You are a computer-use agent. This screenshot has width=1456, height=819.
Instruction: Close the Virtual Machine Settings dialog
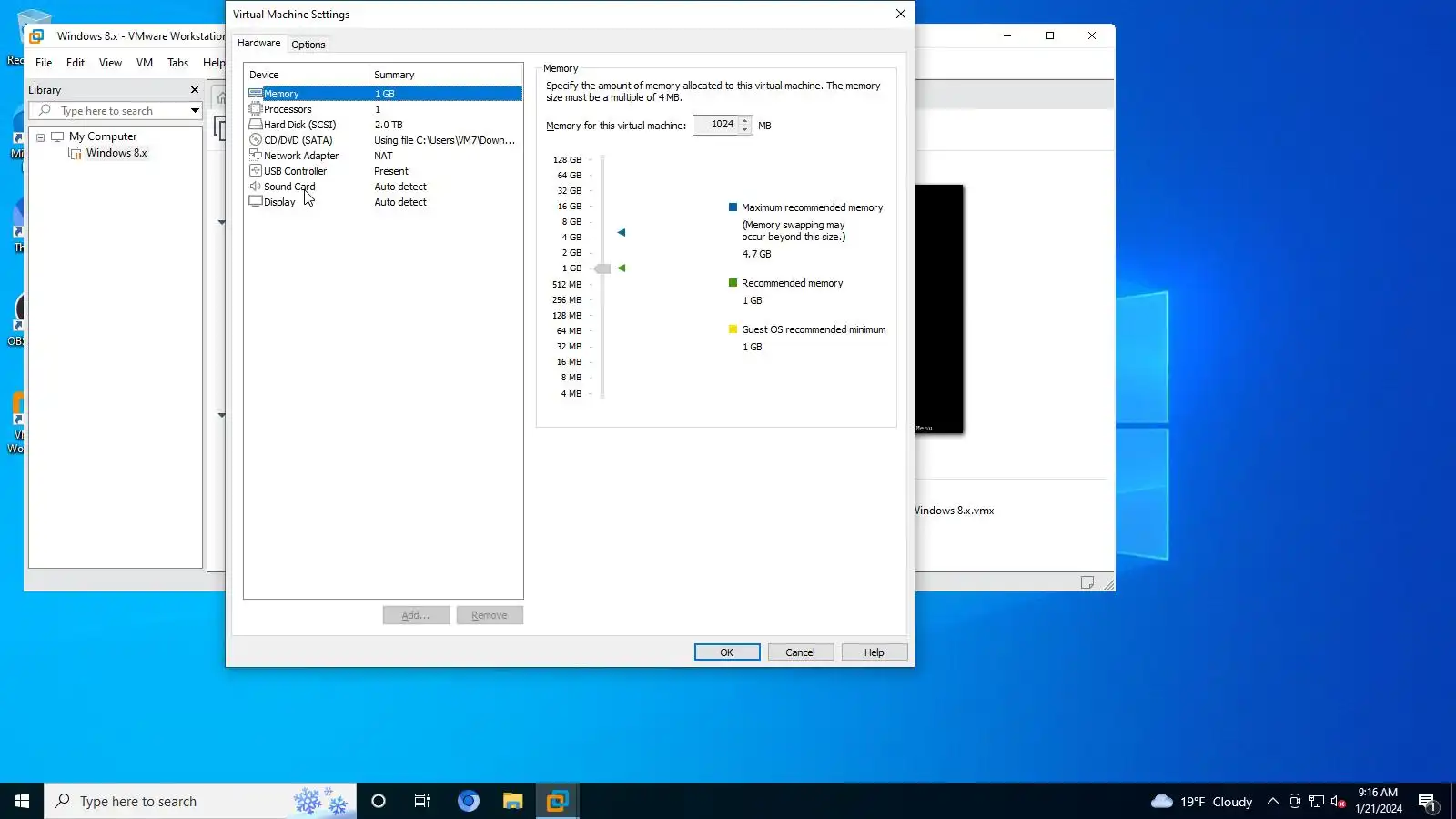[901, 14]
